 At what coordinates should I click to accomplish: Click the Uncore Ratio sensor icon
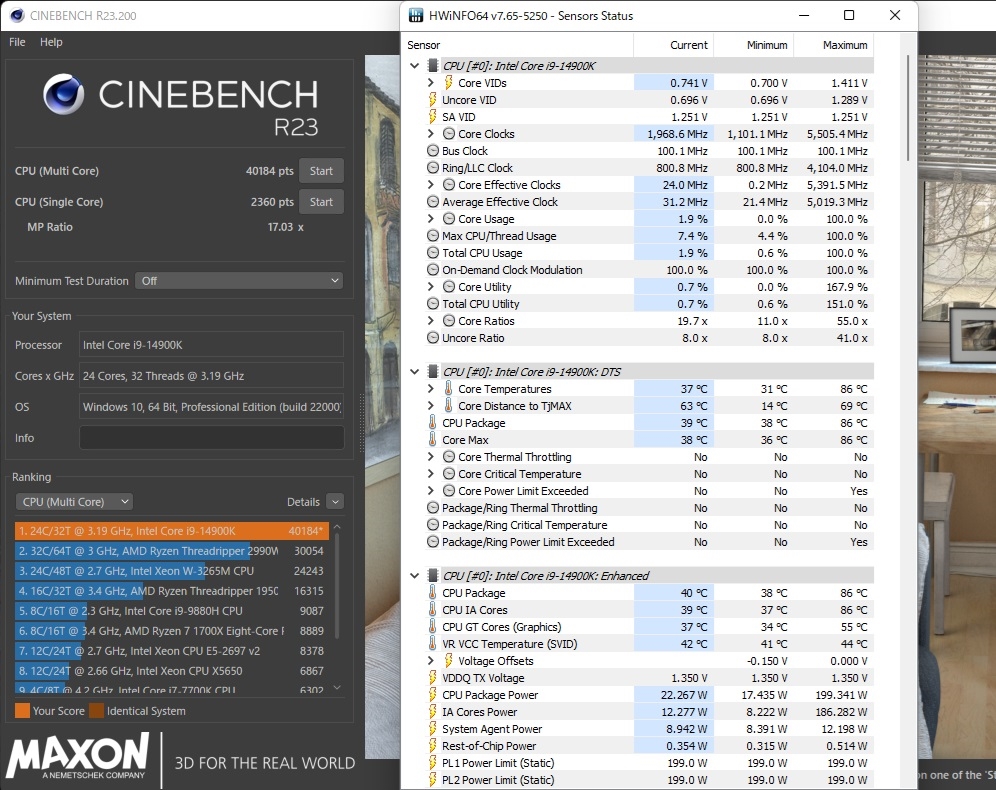(433, 338)
